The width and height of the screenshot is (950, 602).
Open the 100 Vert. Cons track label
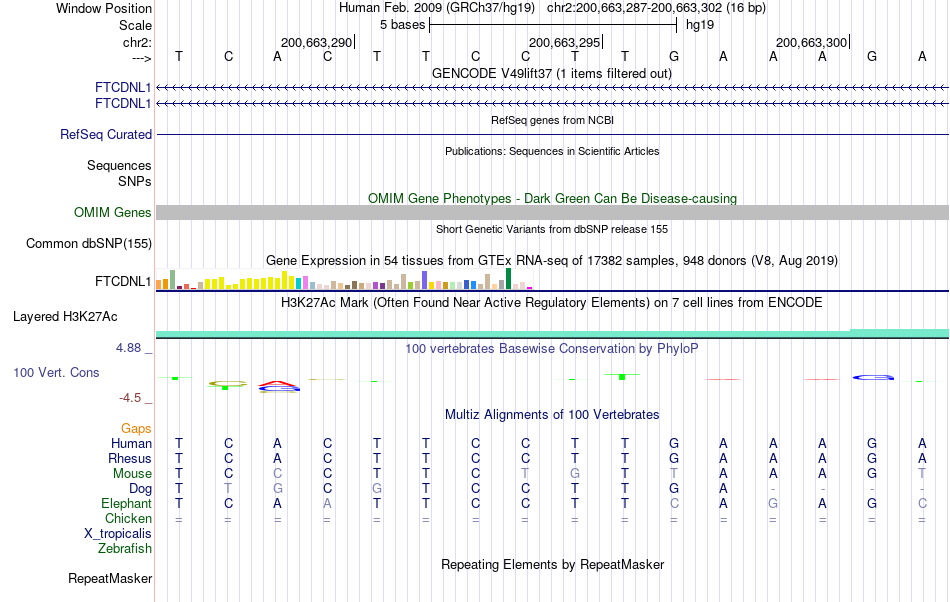click(x=56, y=372)
